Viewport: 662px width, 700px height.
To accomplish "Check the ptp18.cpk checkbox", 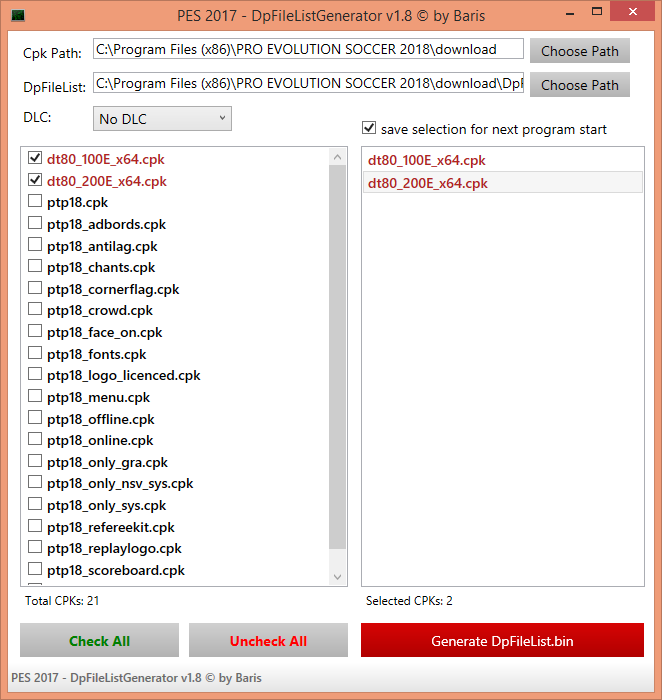I will point(35,201).
